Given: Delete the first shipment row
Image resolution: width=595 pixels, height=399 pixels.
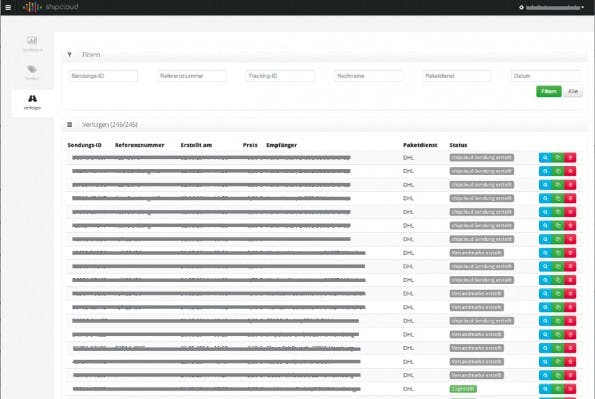Looking at the screenshot, I should (570, 158).
